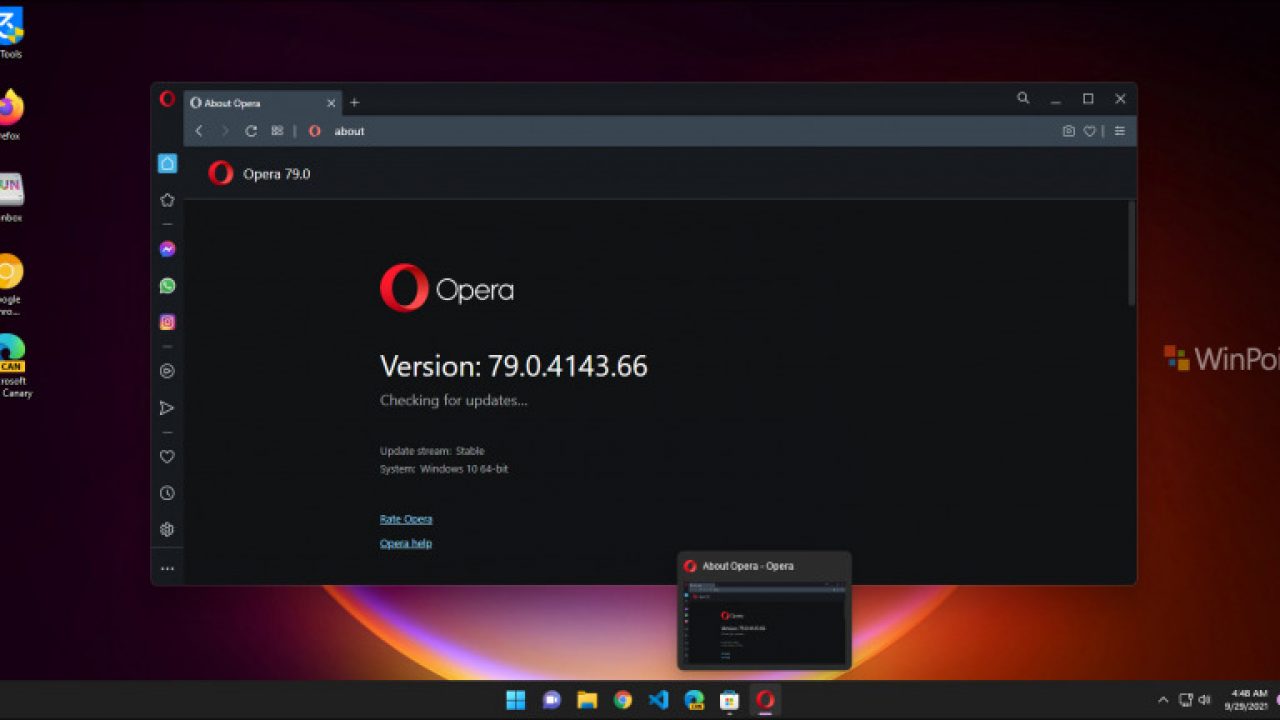Open a new tab with plus button
Image resolution: width=1280 pixels, height=720 pixels.
[354, 102]
